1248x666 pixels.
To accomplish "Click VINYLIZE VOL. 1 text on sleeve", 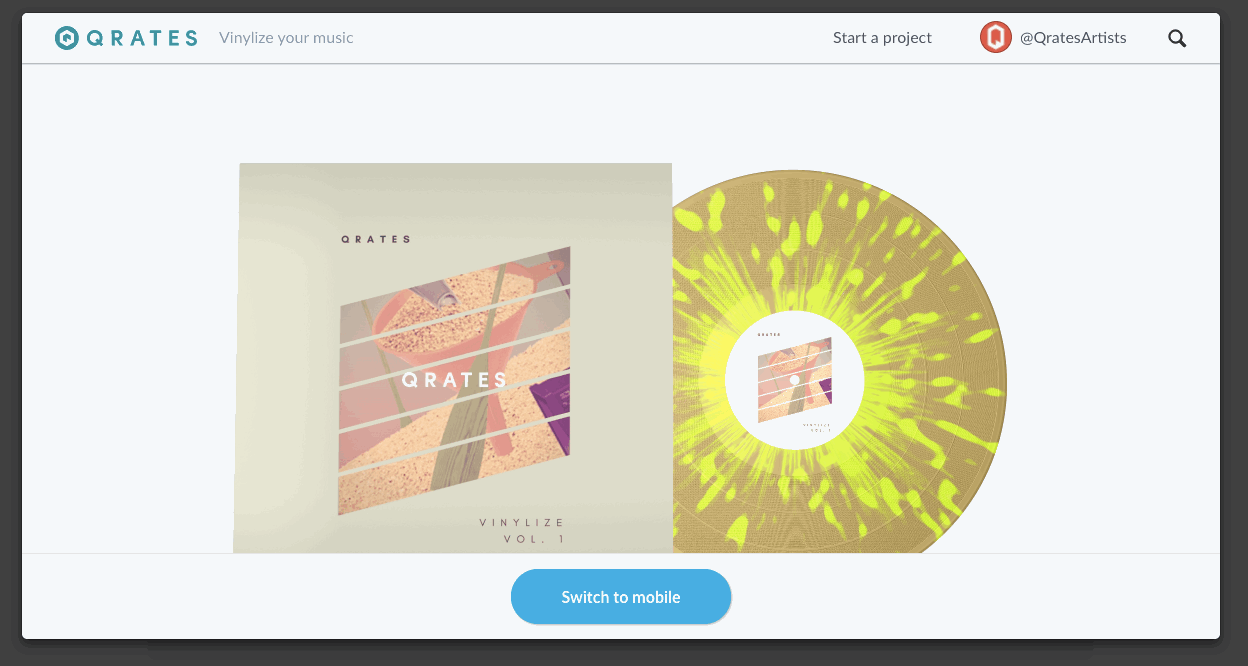I will click(x=522, y=531).
